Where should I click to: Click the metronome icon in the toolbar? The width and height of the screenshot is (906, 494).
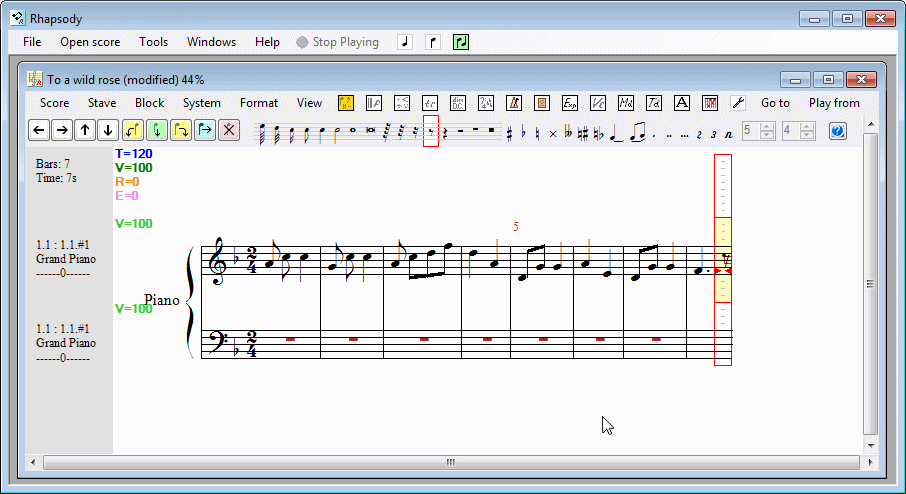pyautogui.click(x=515, y=103)
